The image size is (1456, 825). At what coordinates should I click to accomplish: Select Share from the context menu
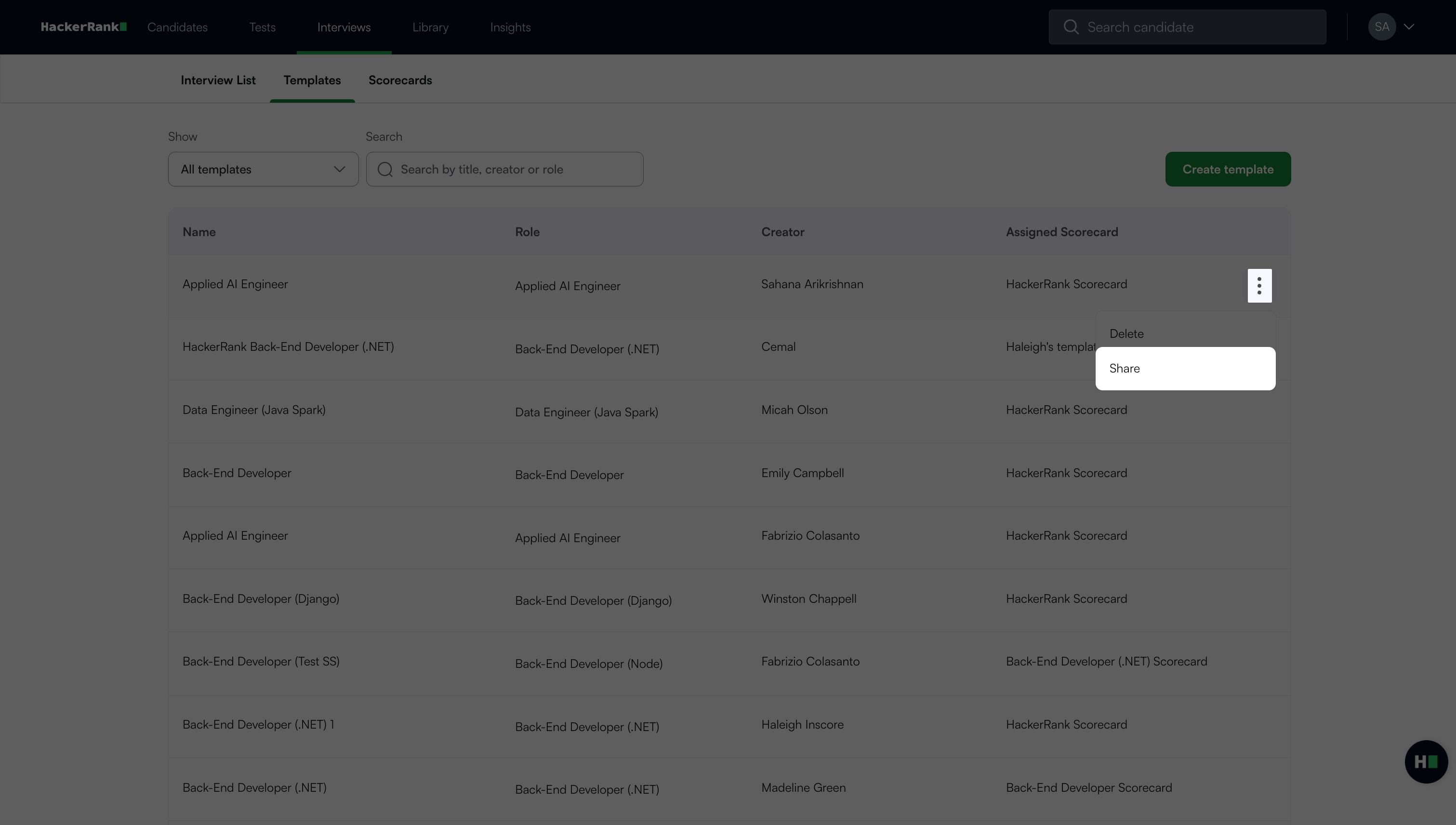pos(1185,369)
